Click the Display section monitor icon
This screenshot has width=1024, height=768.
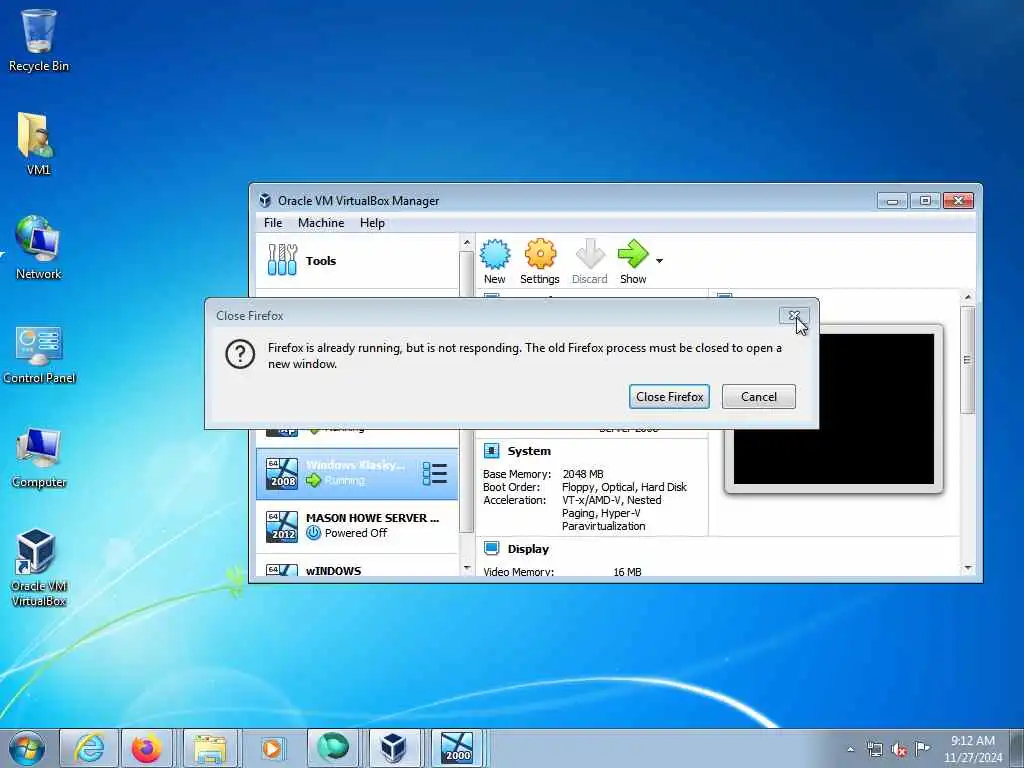(491, 549)
